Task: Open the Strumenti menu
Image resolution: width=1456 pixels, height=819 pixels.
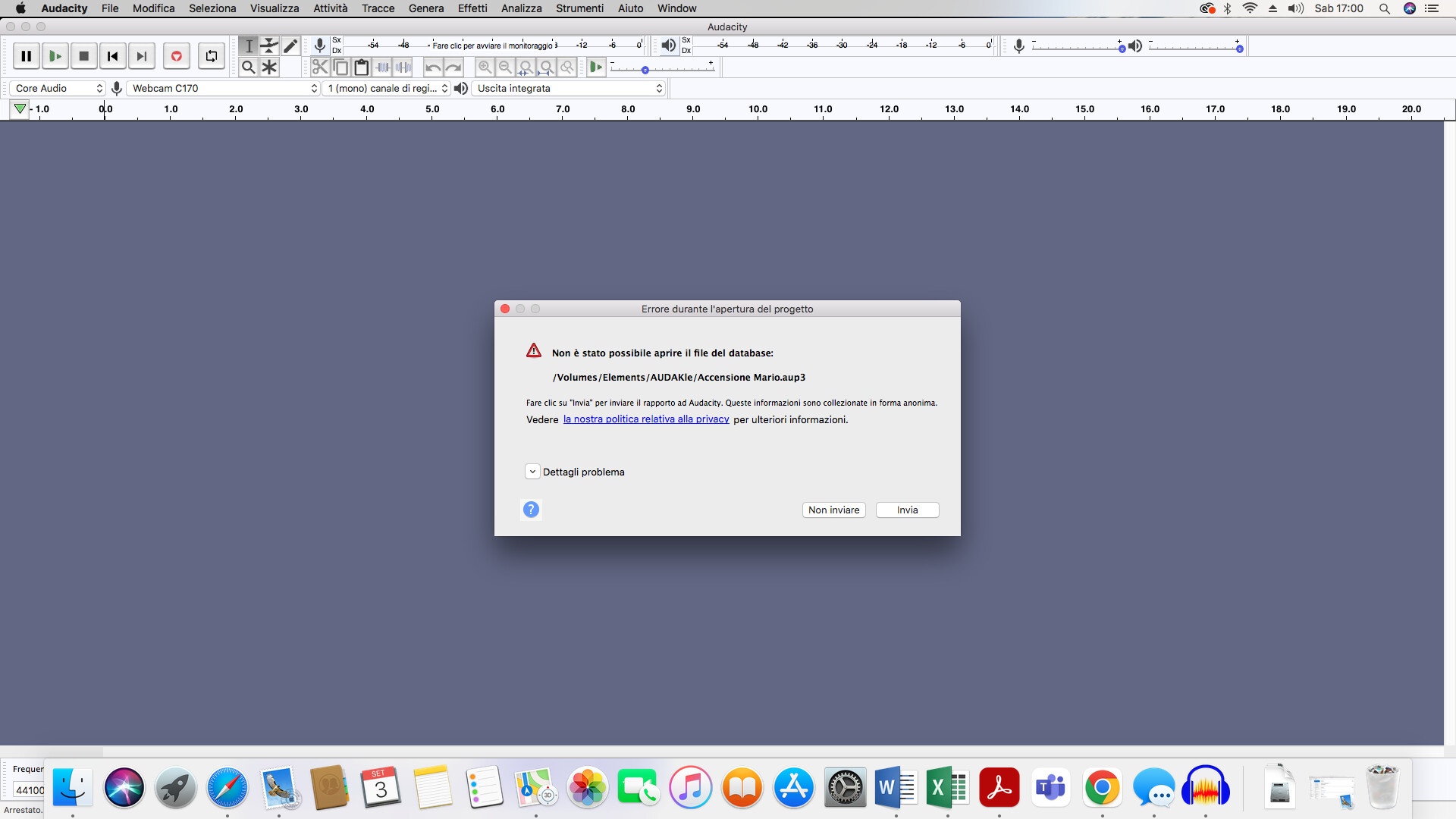Action: [x=579, y=8]
